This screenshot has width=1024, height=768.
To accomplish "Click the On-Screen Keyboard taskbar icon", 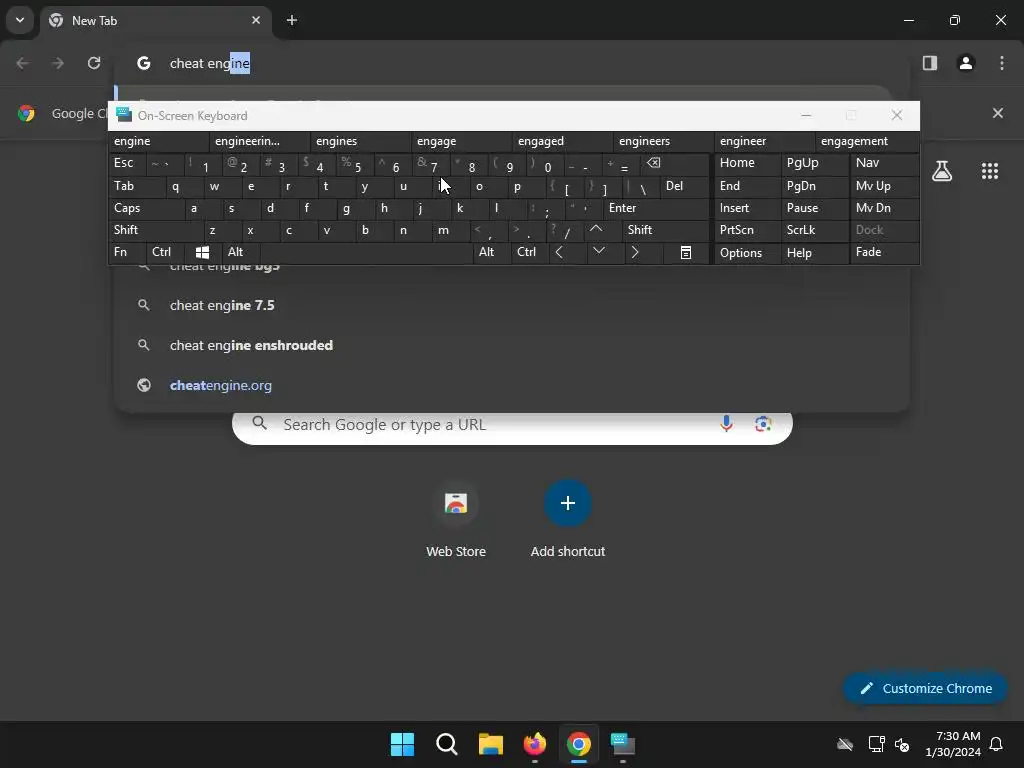I will point(623,744).
